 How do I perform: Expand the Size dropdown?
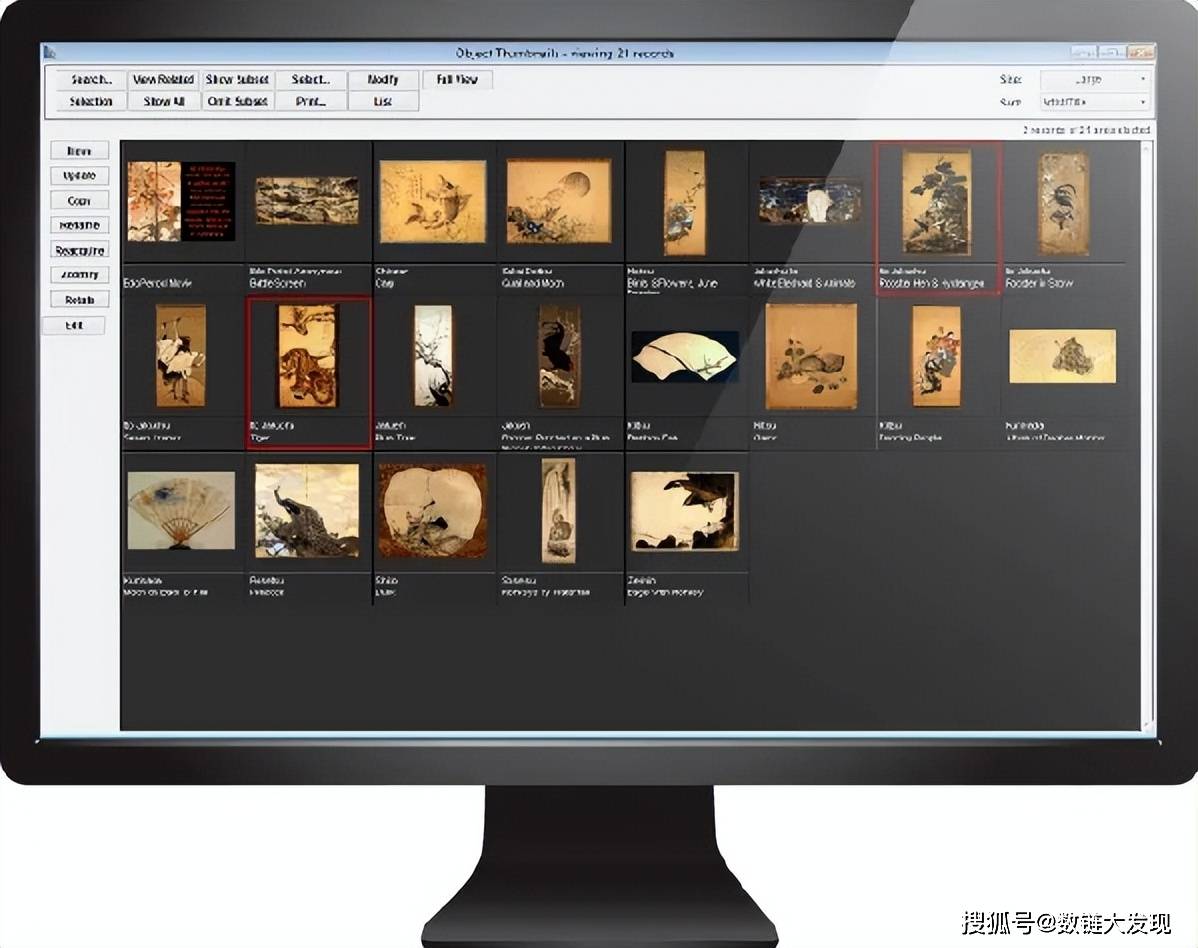(x=1094, y=80)
